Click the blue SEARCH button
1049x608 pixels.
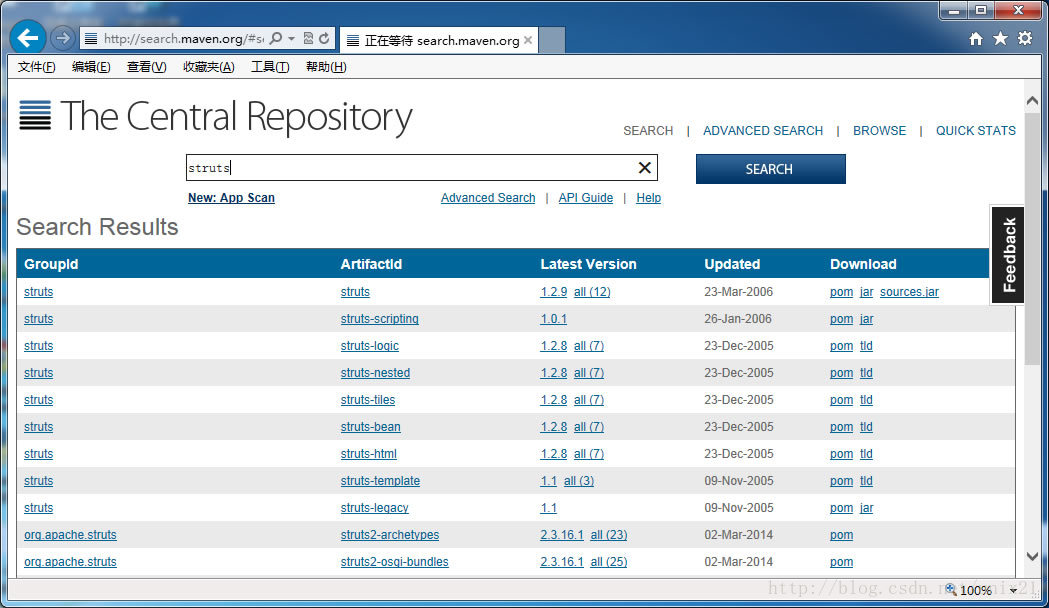(x=771, y=169)
